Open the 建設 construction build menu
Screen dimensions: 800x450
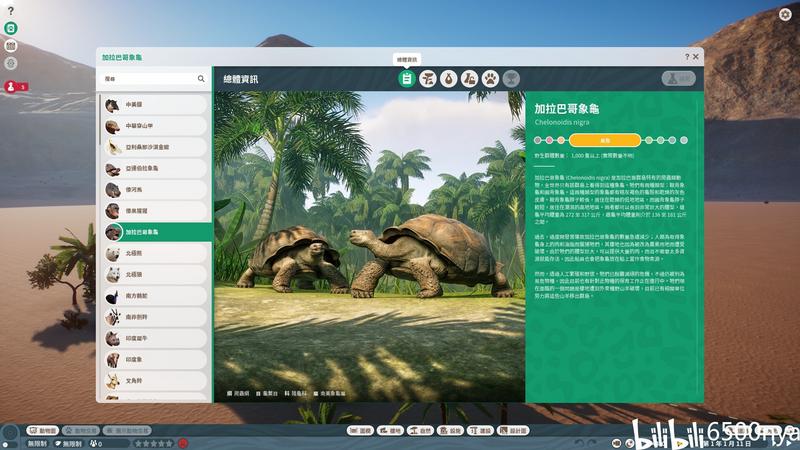pyautogui.click(x=481, y=431)
